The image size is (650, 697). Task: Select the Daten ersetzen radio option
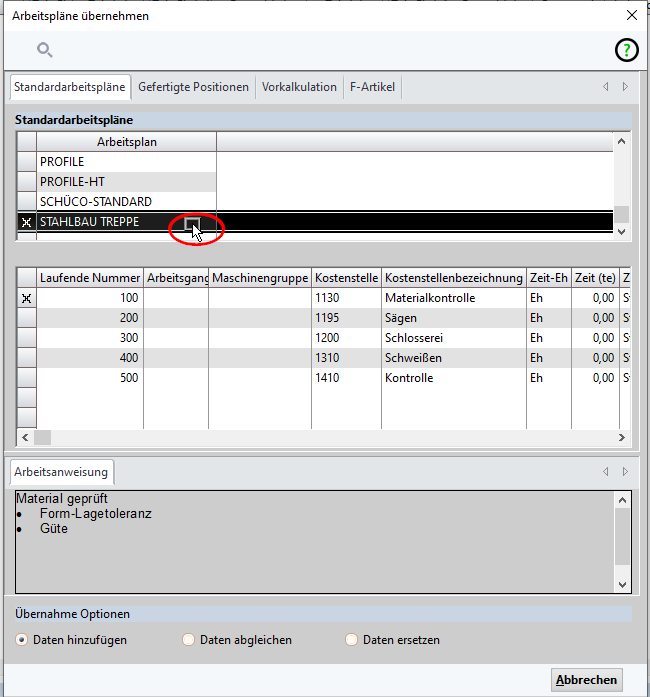point(351,640)
